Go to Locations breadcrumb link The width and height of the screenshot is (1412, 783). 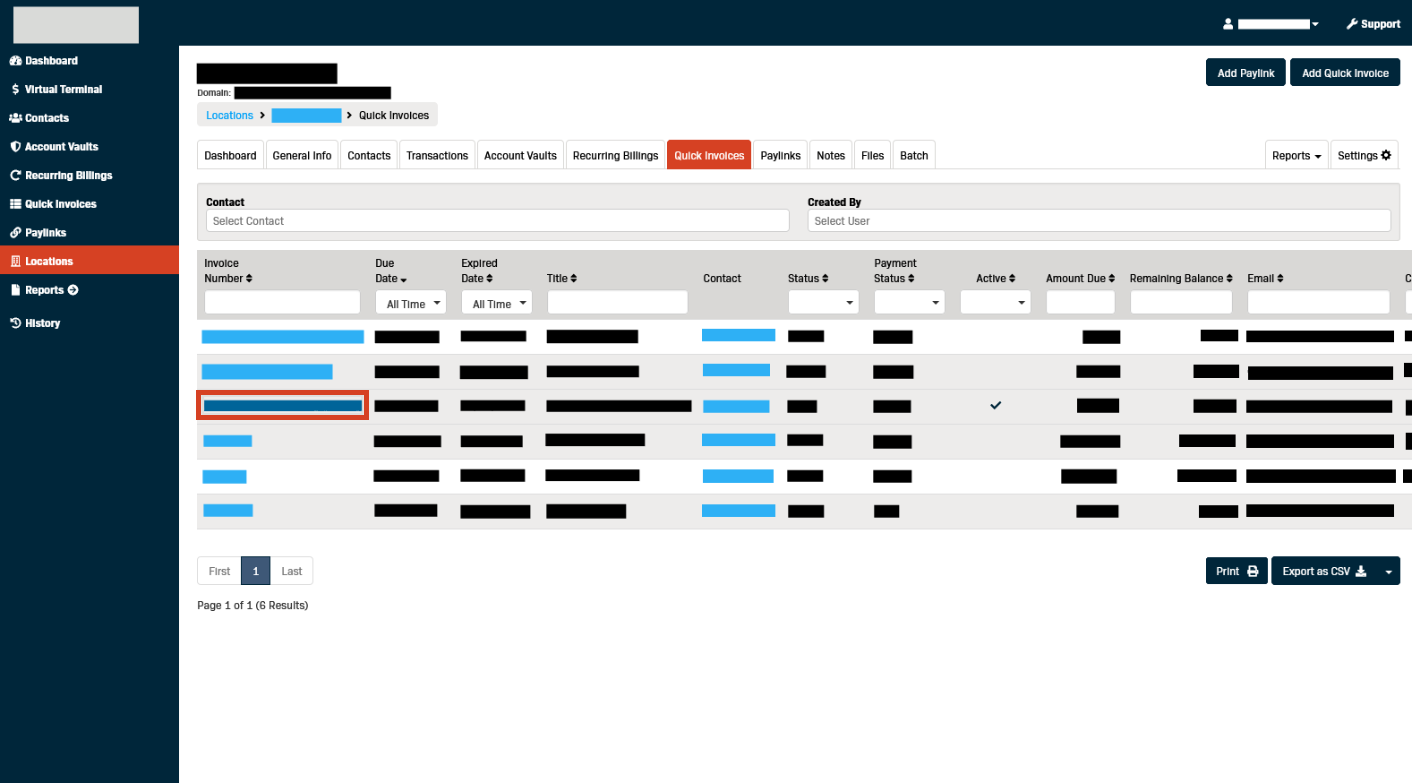point(229,116)
